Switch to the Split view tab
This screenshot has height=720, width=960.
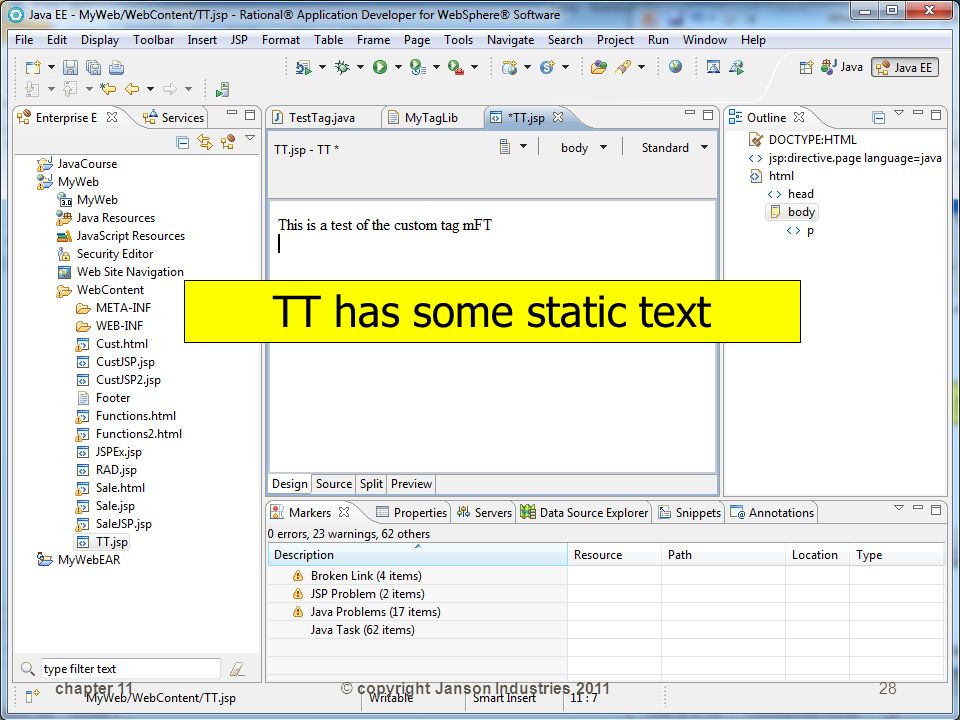(371, 484)
